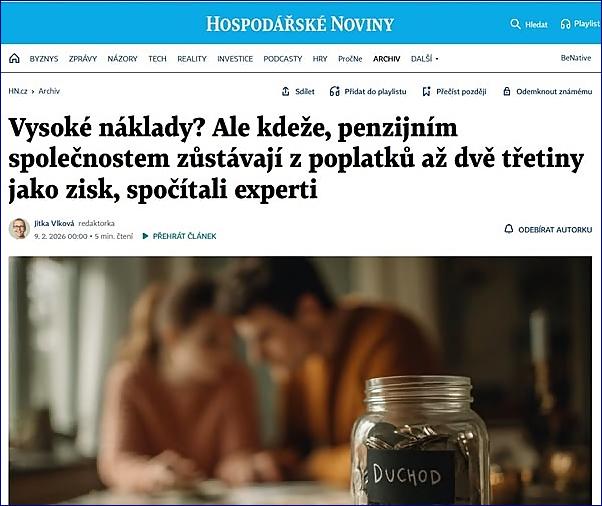
Task: Click the home icon in navigation bar
Action: [x=14, y=58]
